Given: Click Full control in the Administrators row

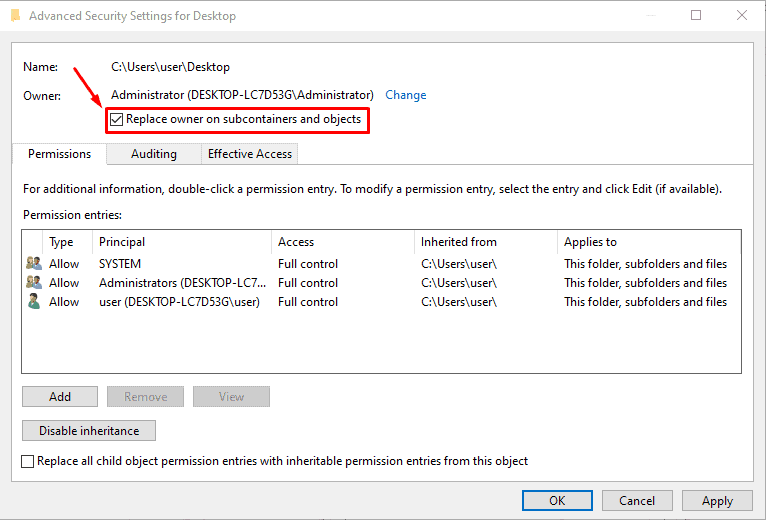Looking at the screenshot, I should 308,283.
